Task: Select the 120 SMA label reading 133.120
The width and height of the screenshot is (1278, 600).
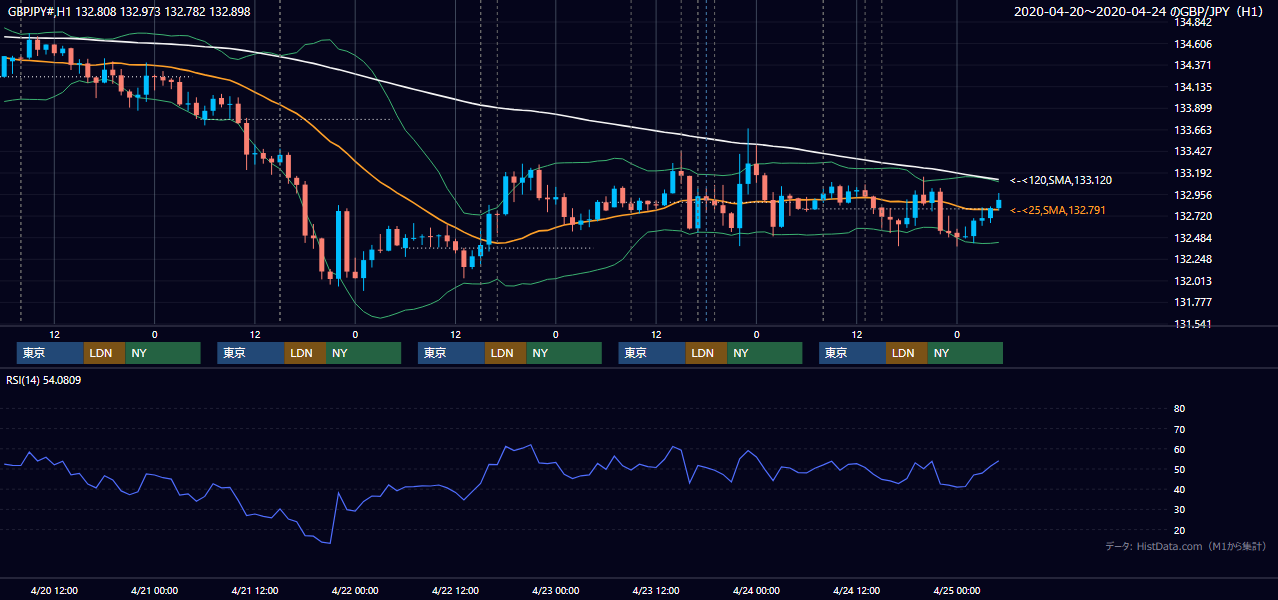Action: (1061, 180)
